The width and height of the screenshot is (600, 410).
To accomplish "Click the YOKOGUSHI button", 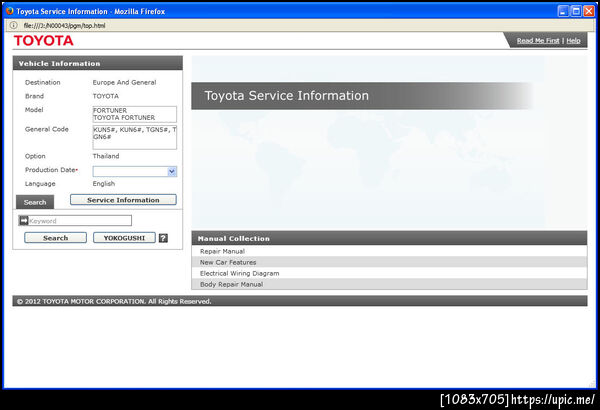I will 124,238.
